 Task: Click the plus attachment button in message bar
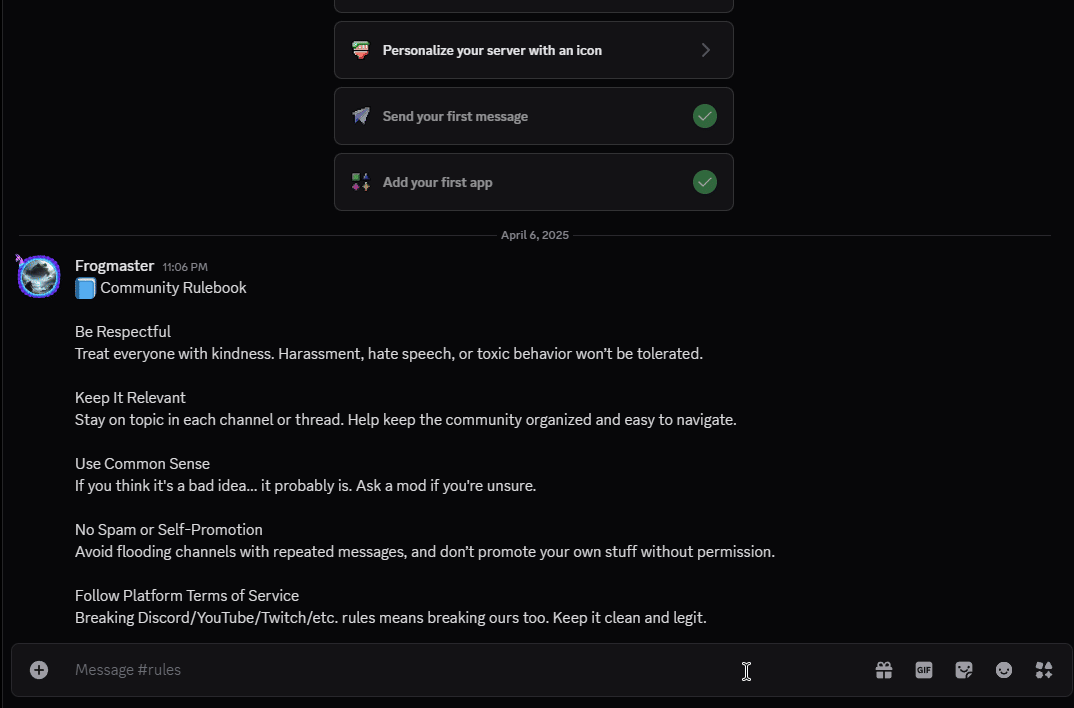tap(39, 670)
